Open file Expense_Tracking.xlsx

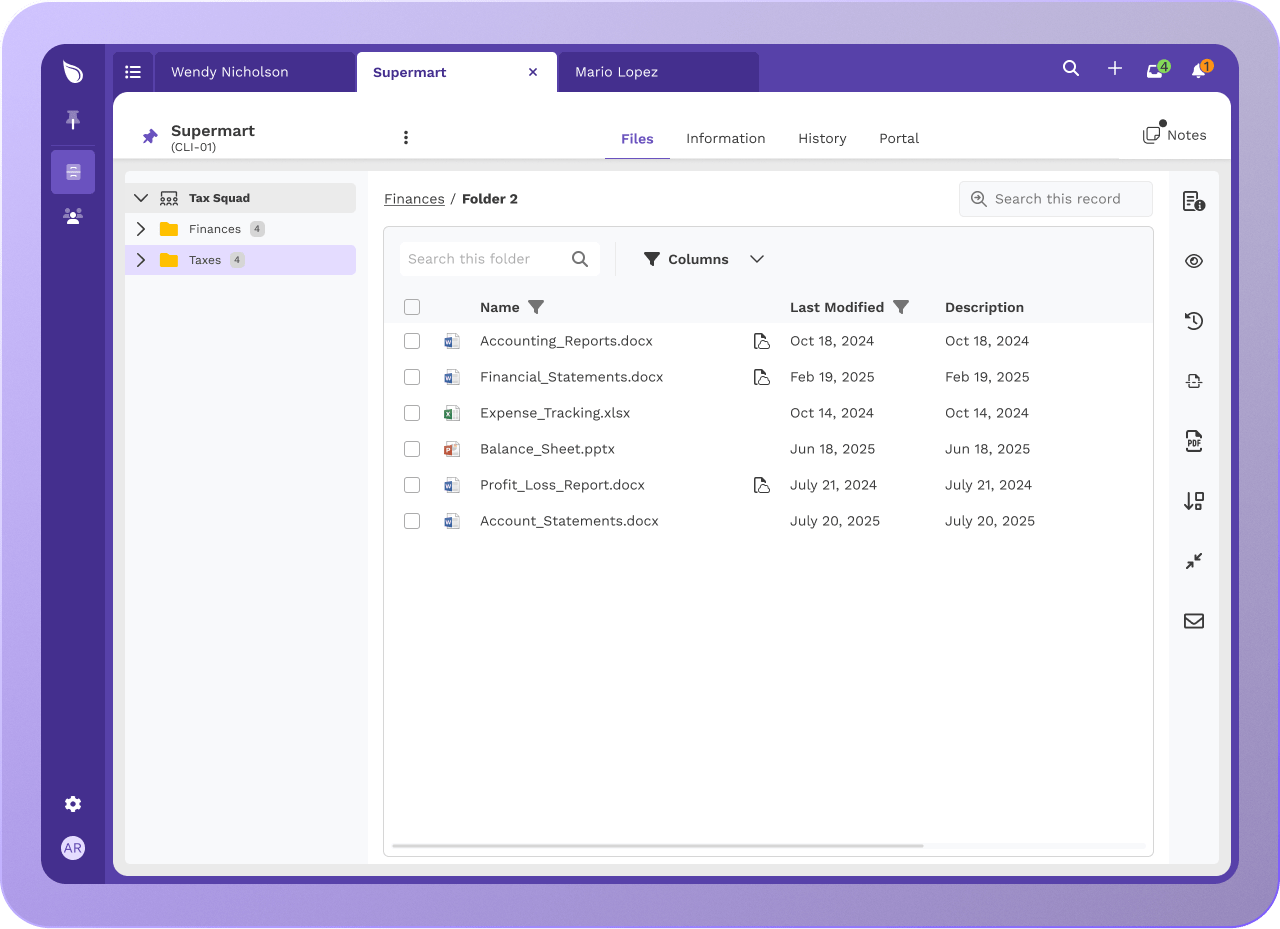click(555, 413)
